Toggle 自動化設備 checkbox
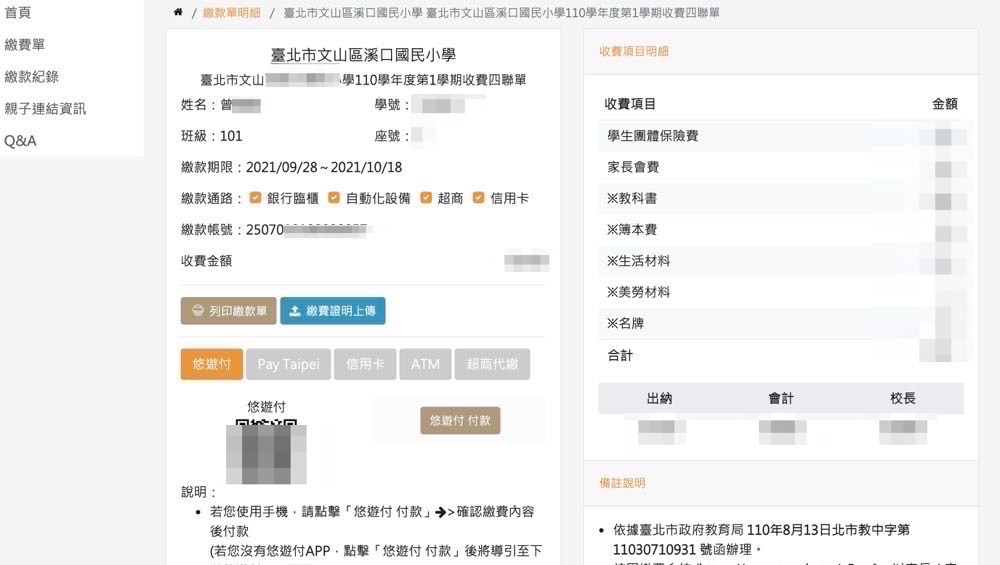 tap(334, 198)
